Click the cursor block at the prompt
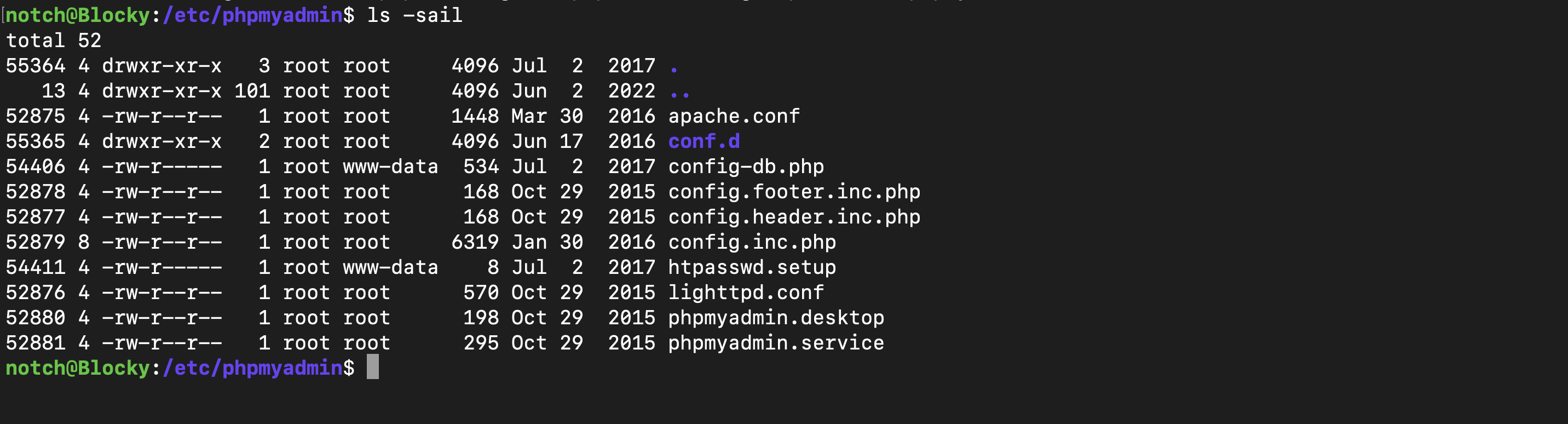Image resolution: width=1568 pixels, height=424 pixels. [x=372, y=368]
